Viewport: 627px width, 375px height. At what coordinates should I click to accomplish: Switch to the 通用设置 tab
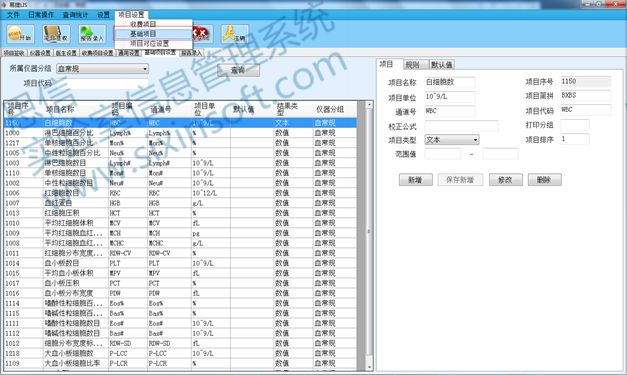129,53
